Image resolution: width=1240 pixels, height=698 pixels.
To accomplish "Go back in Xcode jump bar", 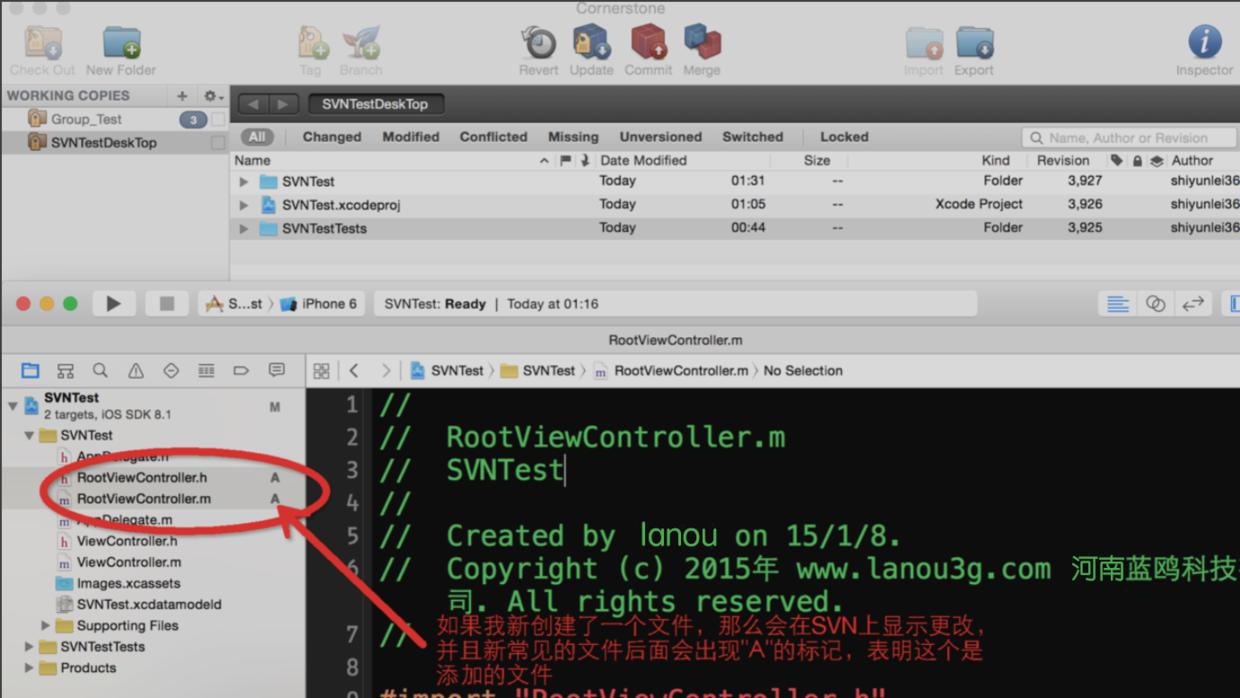I will click(354, 371).
